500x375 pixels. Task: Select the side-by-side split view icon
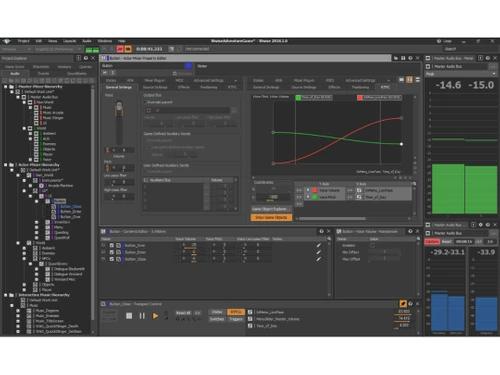[x=410, y=80]
